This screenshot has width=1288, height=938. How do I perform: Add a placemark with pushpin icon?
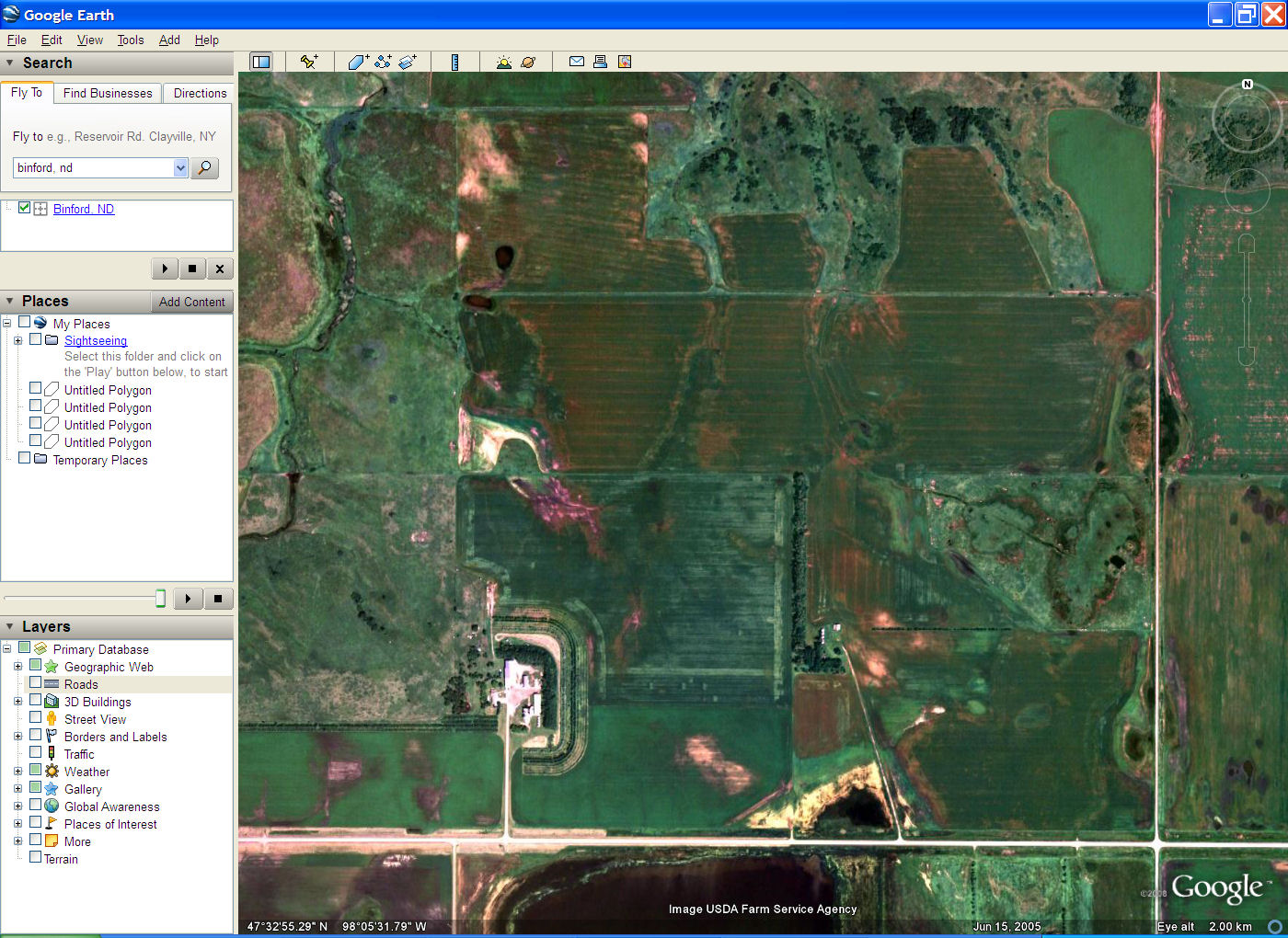coord(309,62)
